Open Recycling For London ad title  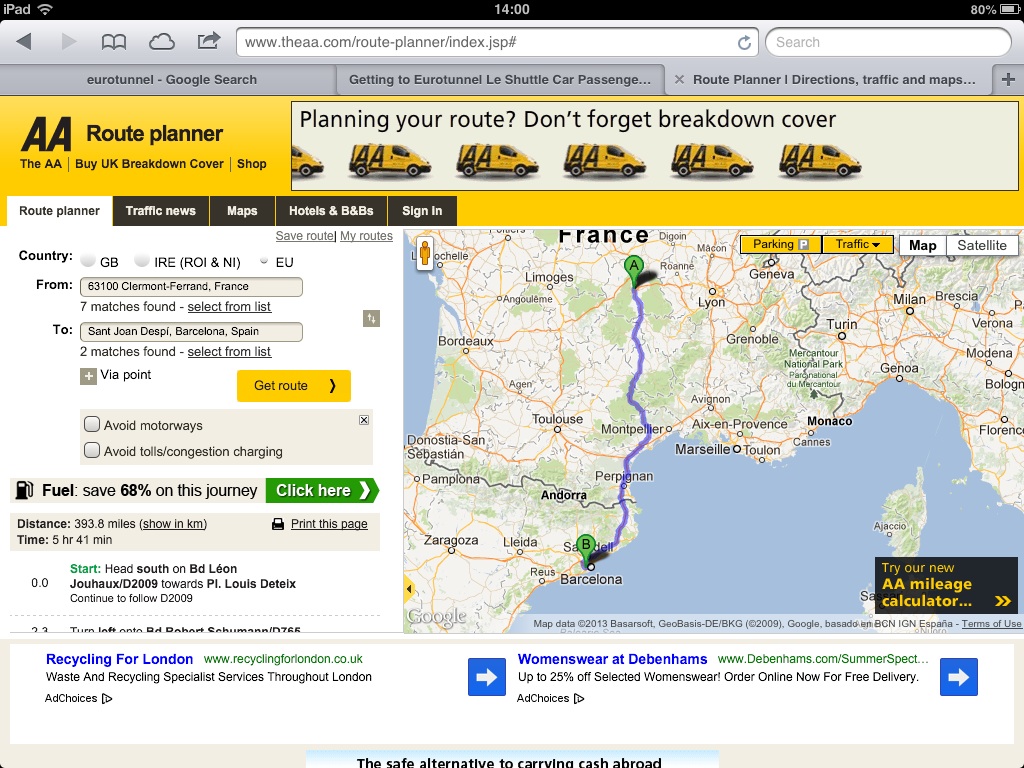[x=120, y=659]
